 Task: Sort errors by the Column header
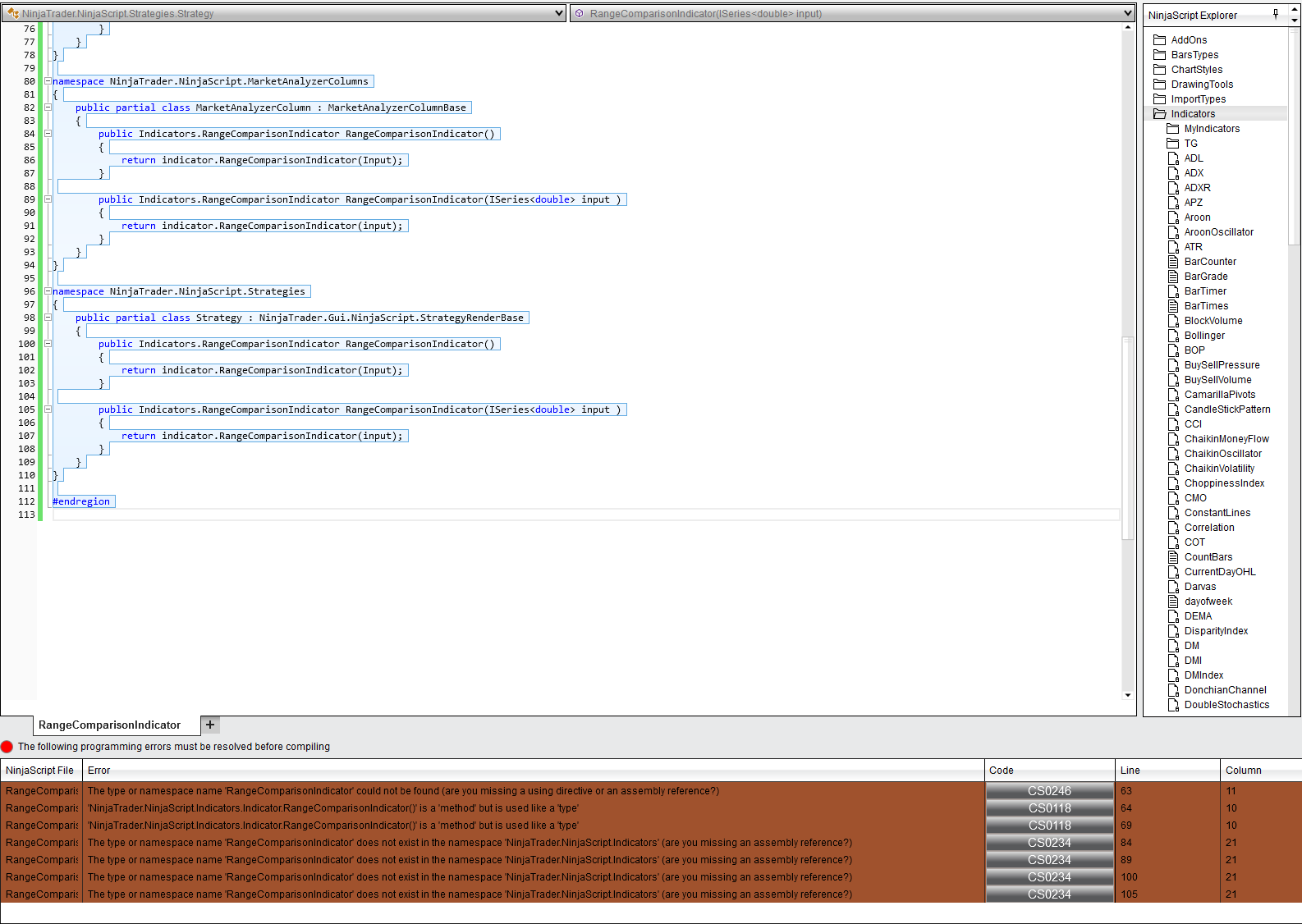(1261, 771)
